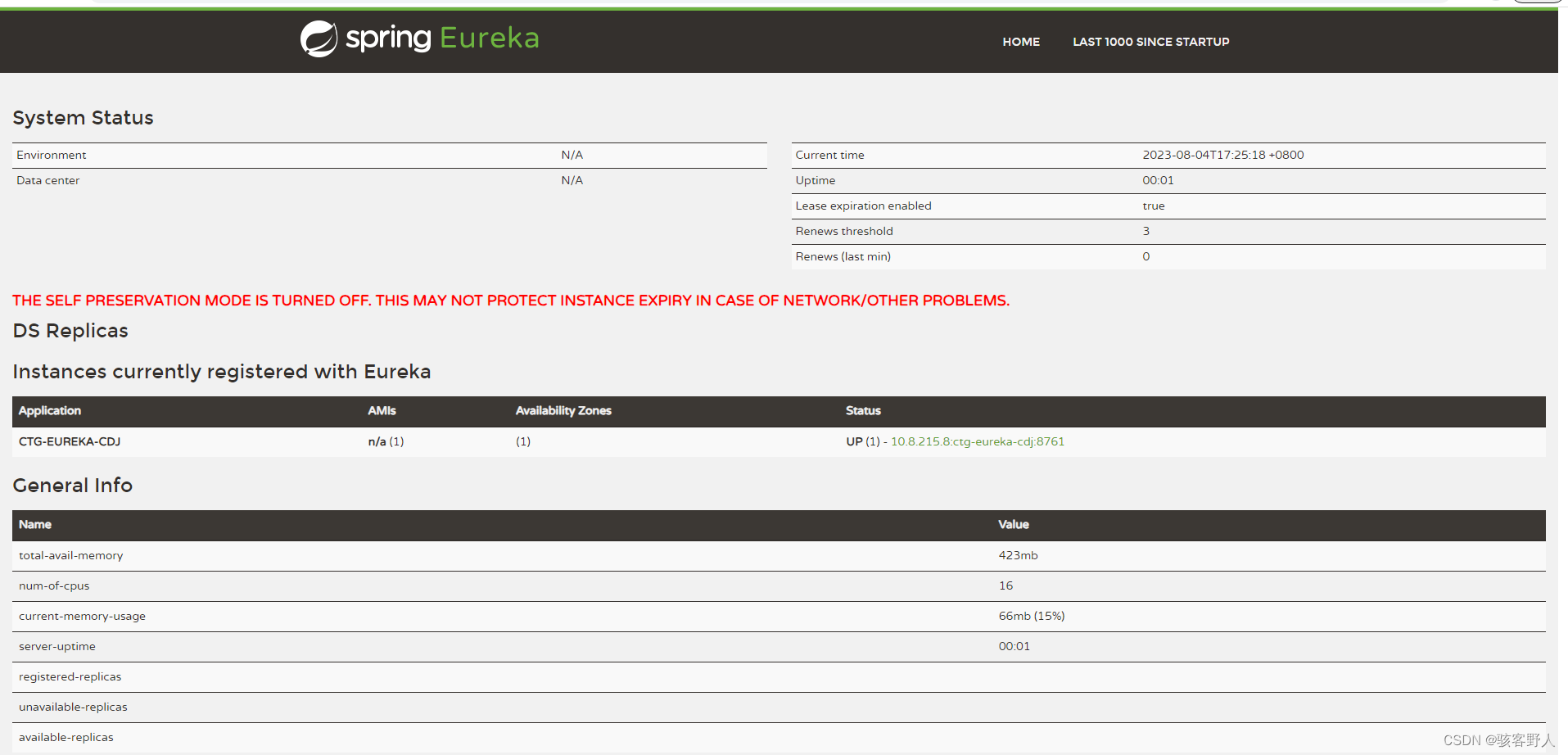1568x755 pixels.
Task: Click the General Info heading
Action: (x=73, y=486)
